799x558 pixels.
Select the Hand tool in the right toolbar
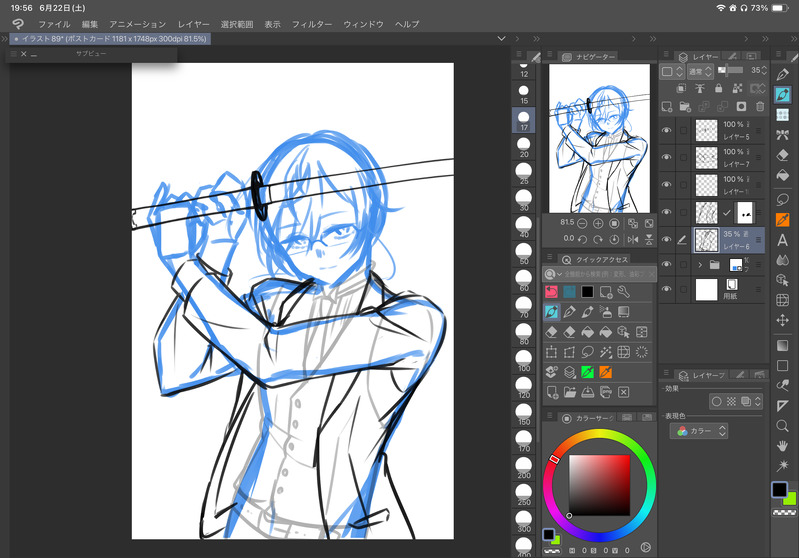783,446
